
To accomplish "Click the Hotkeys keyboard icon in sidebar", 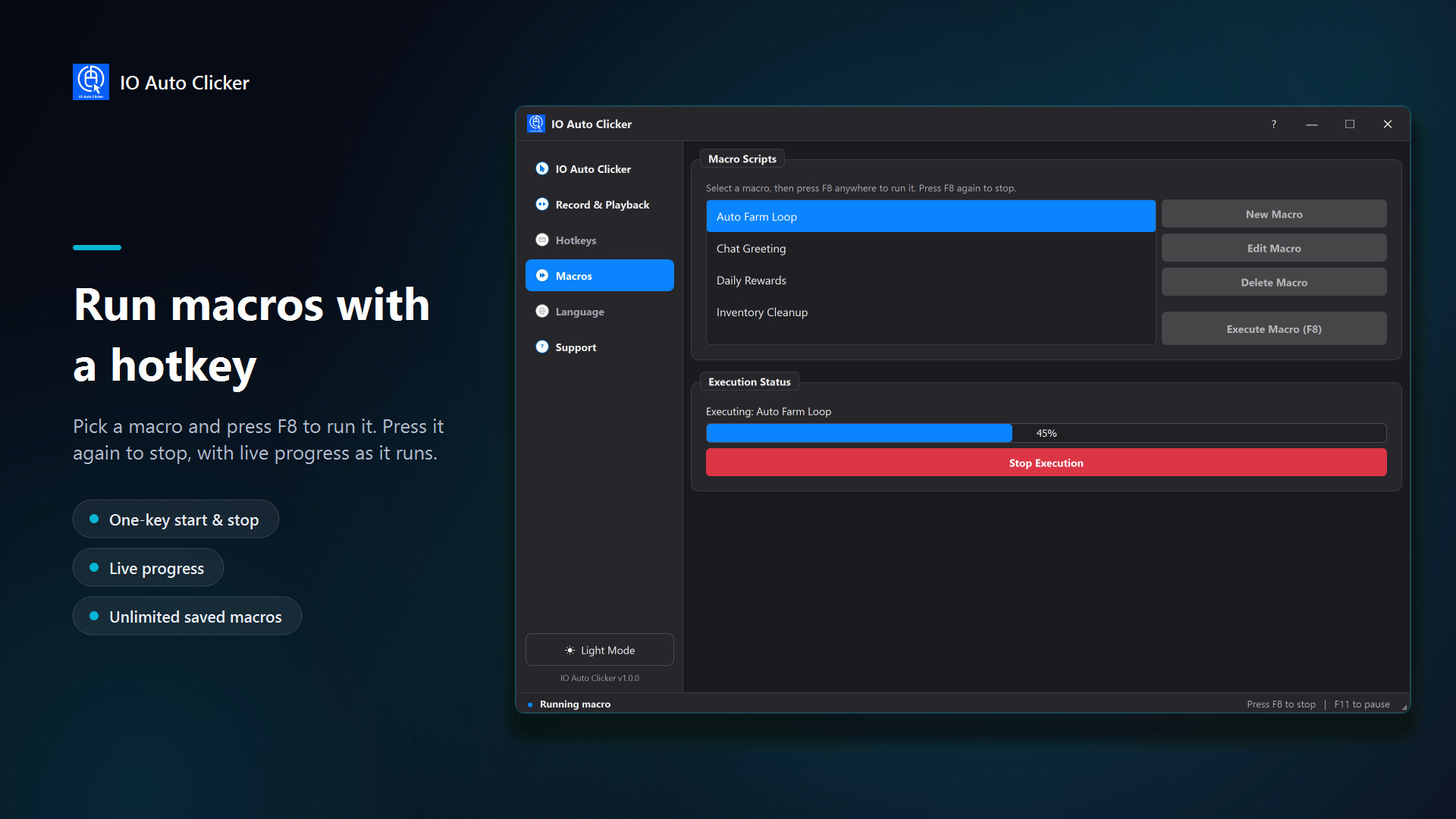I will tap(542, 240).
